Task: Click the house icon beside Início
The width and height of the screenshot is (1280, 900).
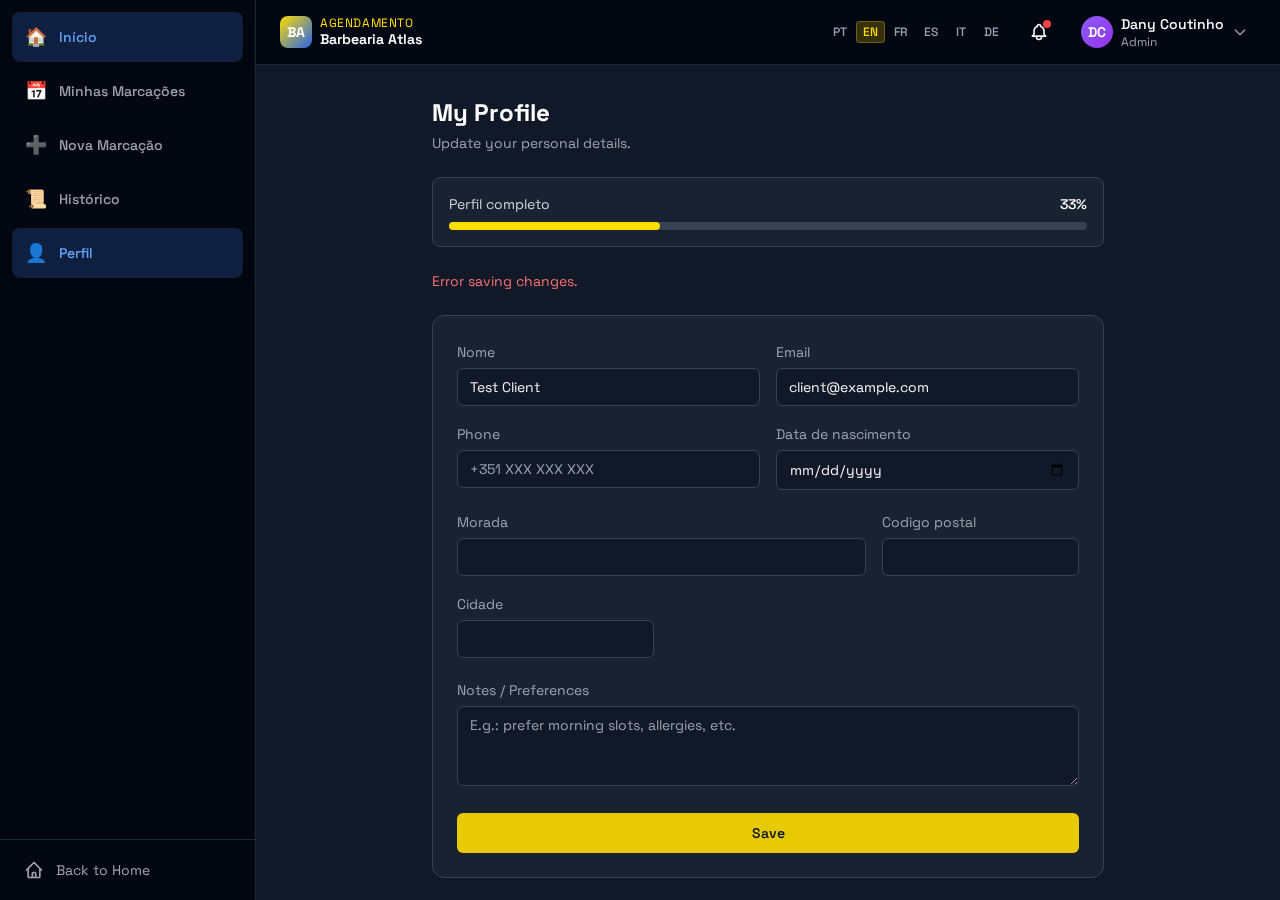Action: click(x=36, y=37)
